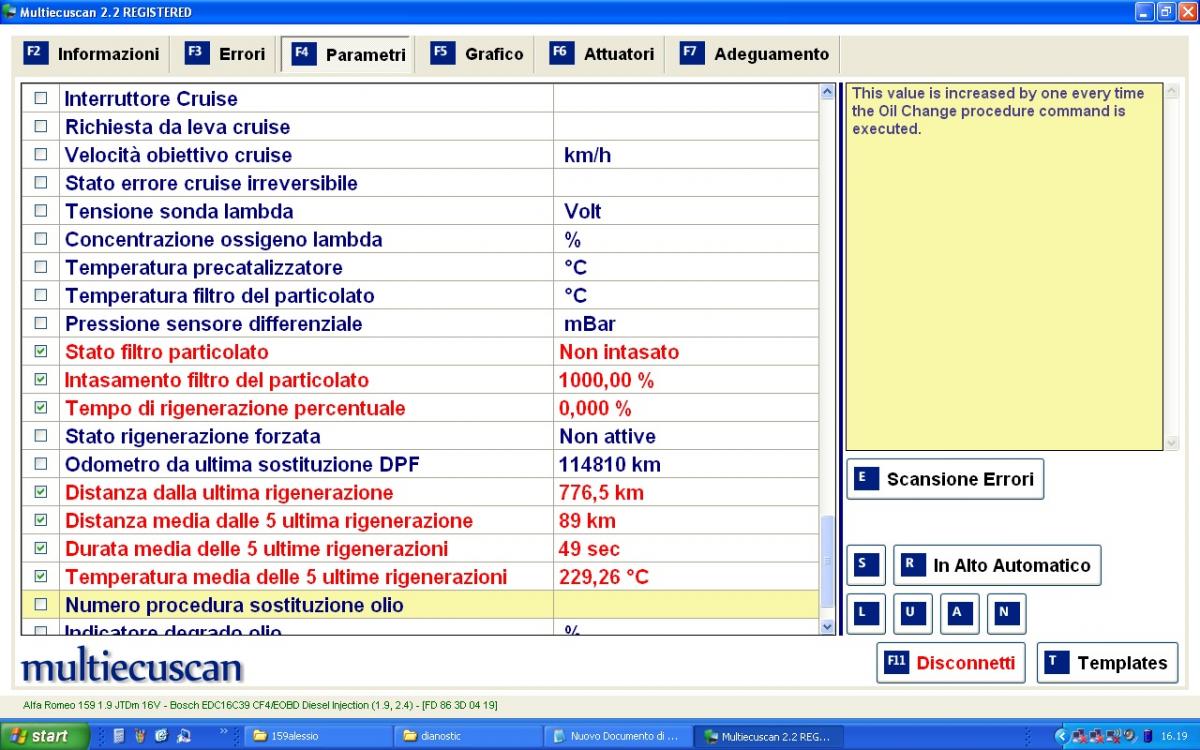Click the L shortcut button
The height and width of the screenshot is (750, 1200).
[x=866, y=614]
